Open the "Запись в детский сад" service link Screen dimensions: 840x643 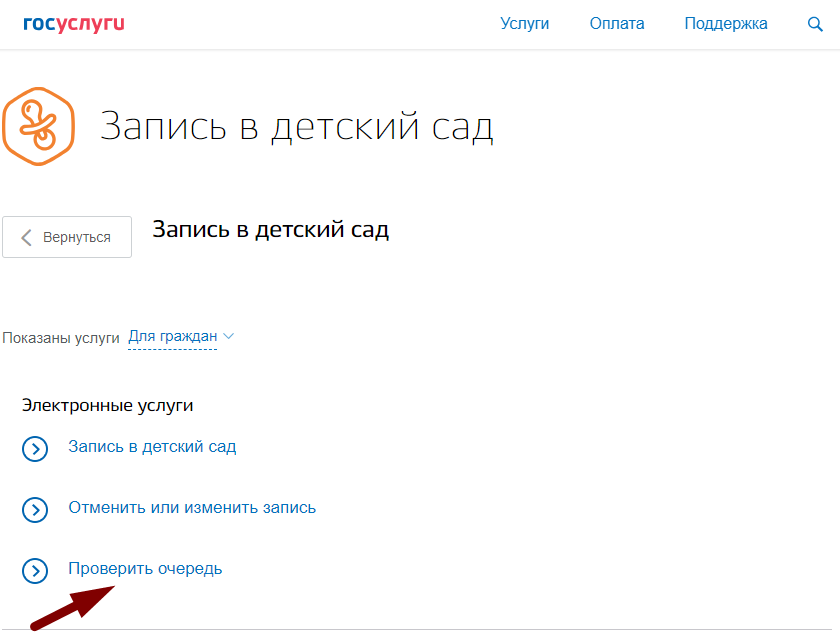(x=152, y=447)
